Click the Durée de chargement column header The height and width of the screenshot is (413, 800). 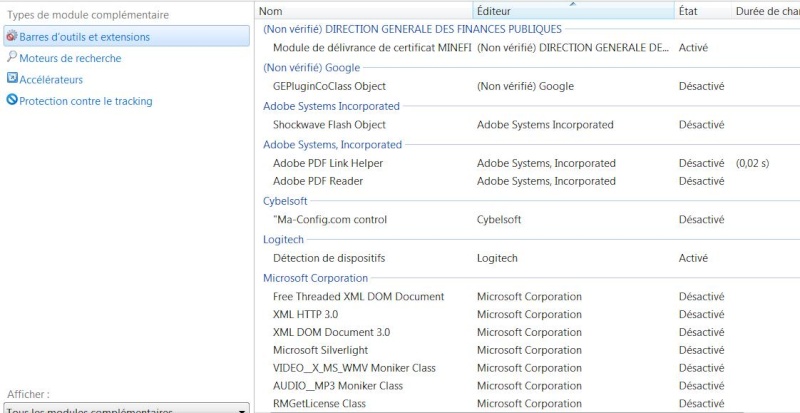[766, 11]
